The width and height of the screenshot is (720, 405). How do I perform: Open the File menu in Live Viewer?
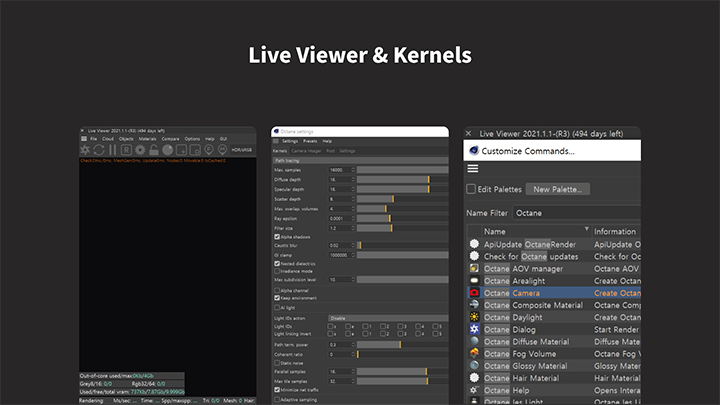94,139
